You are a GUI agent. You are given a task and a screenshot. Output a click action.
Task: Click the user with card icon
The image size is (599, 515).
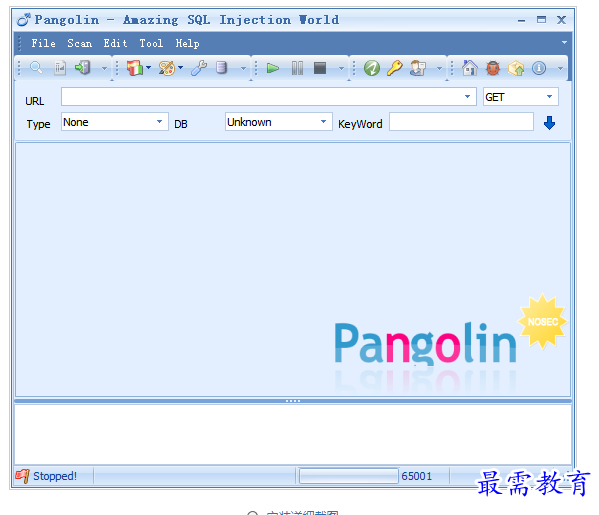coord(418,68)
